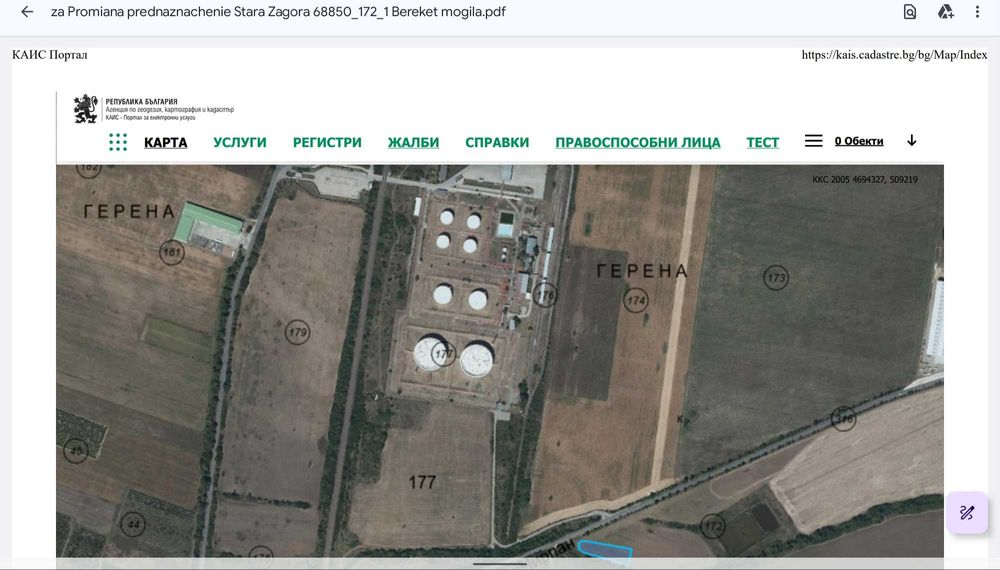The height and width of the screenshot is (570, 1000).
Task: Open find in document icon
Action: (x=909, y=11)
